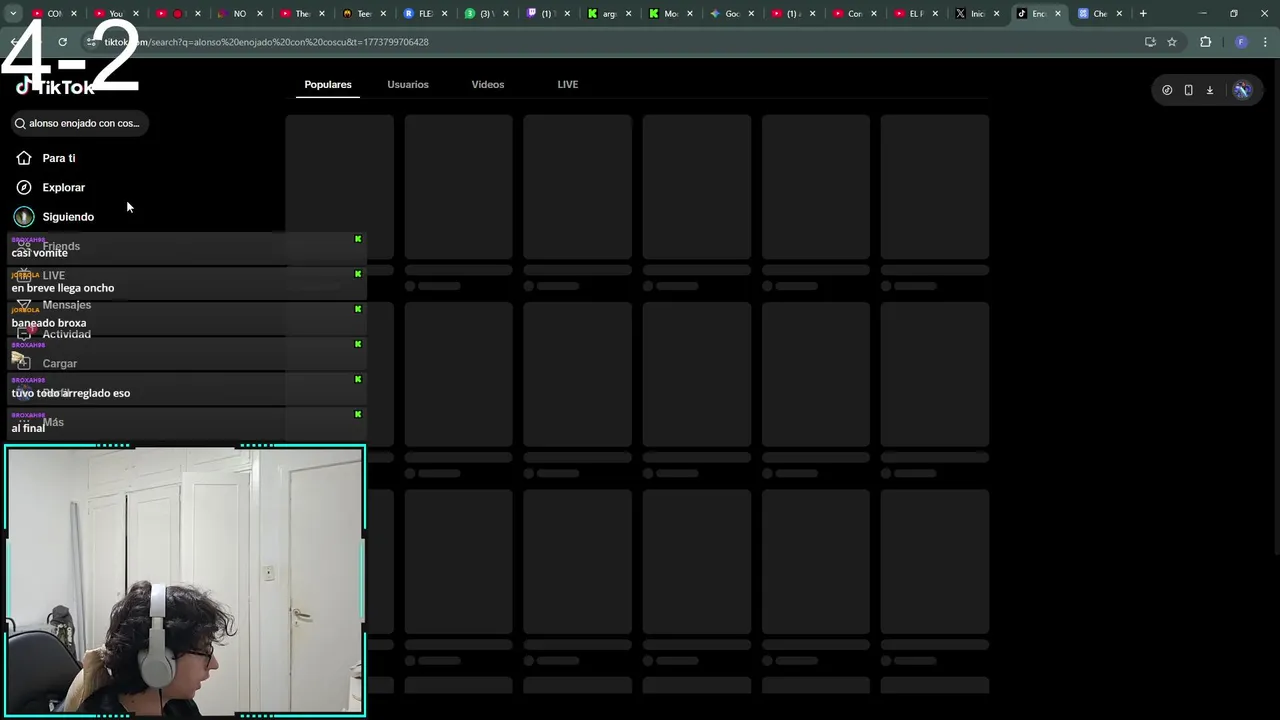
Task: Close the 'NO' browser tab
Action: [260, 14]
